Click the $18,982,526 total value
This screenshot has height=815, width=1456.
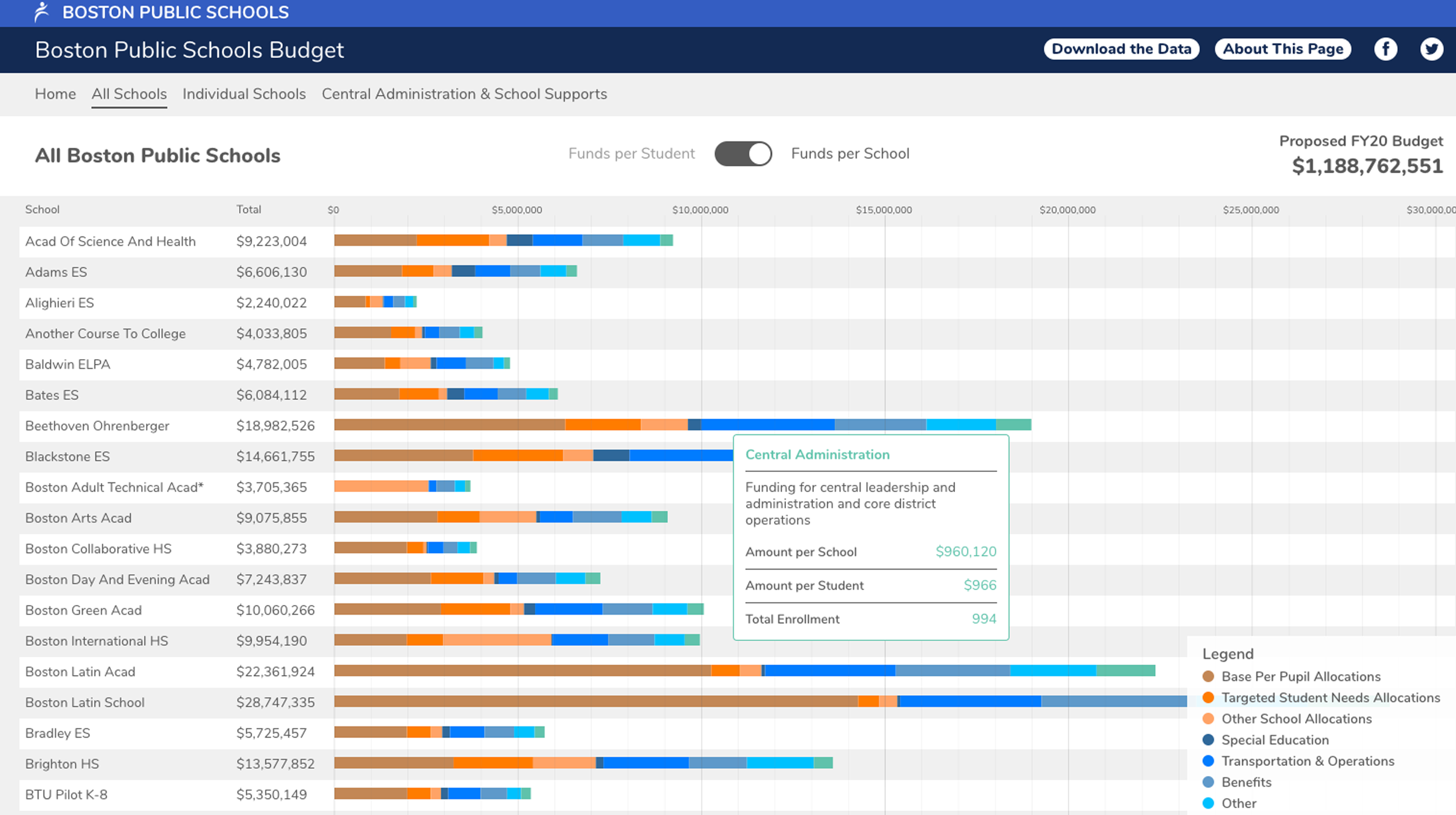tap(275, 426)
